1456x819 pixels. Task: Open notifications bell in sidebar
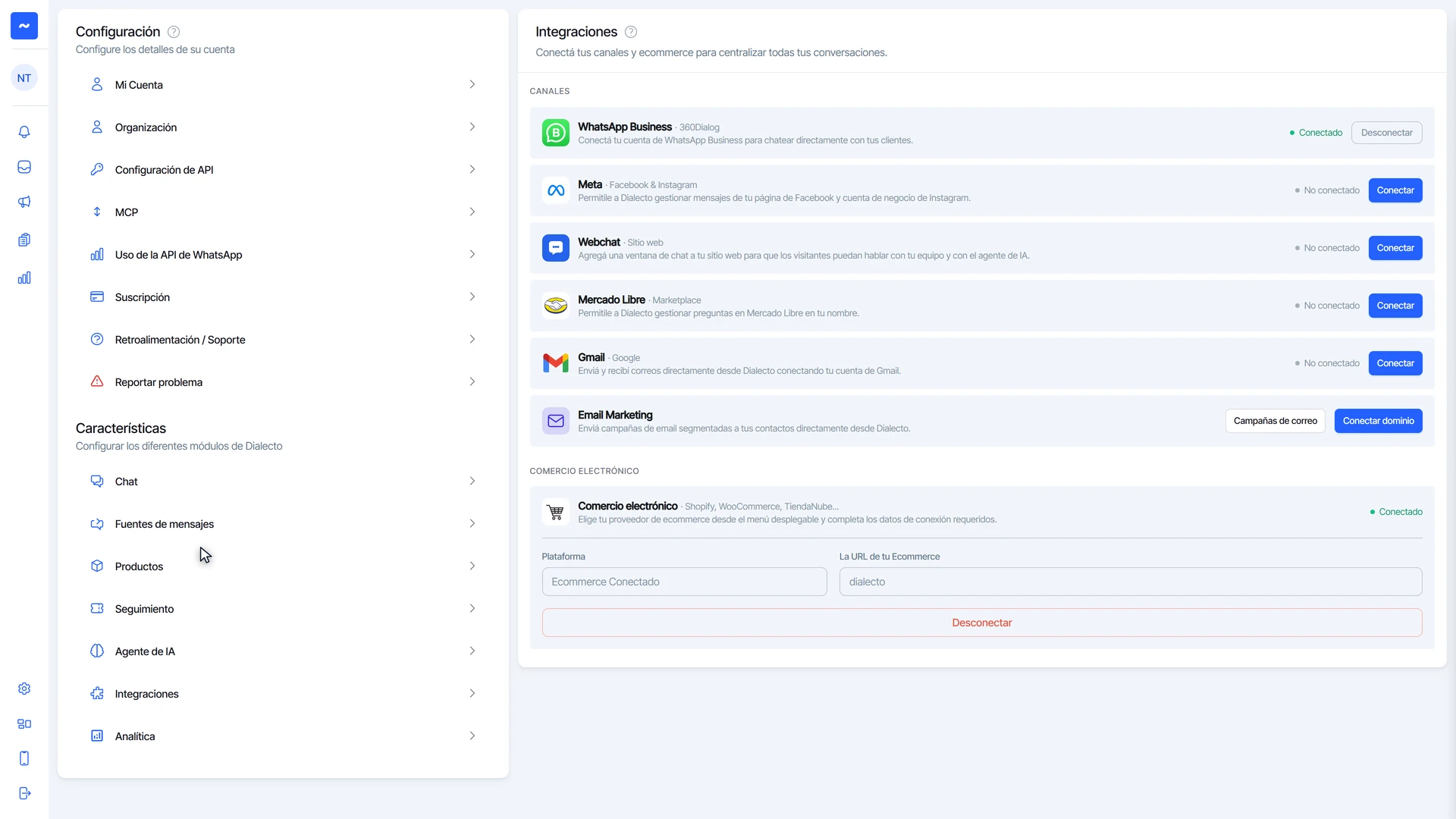pos(24,132)
